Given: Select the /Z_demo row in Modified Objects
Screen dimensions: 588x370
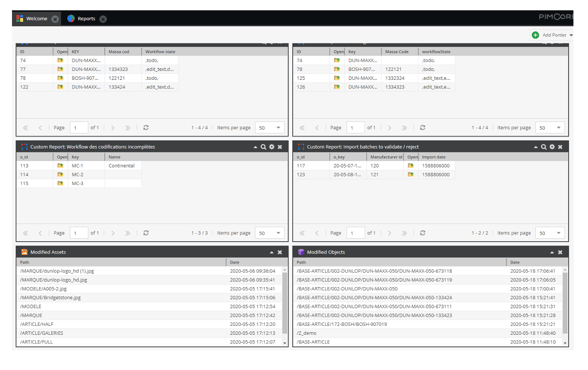Looking at the screenshot, I should click(x=428, y=333).
